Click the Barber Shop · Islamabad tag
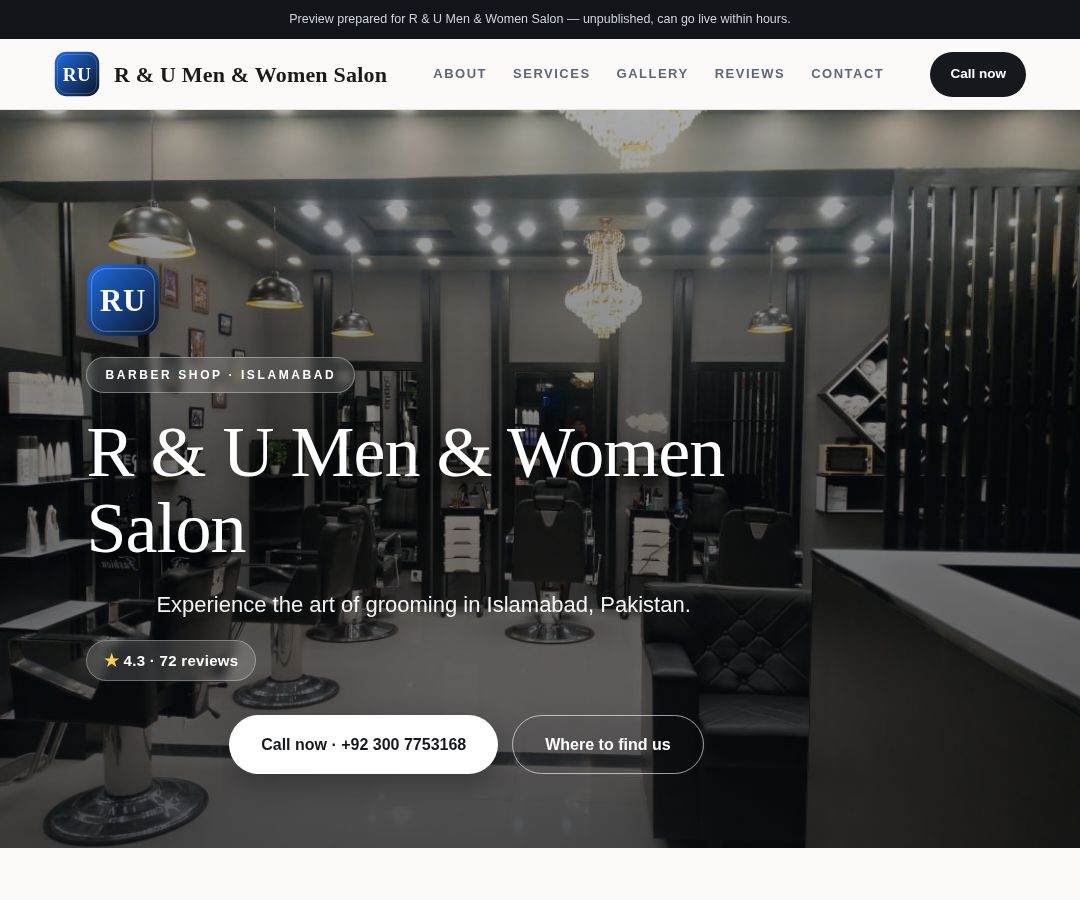The image size is (1080, 900). pos(220,375)
